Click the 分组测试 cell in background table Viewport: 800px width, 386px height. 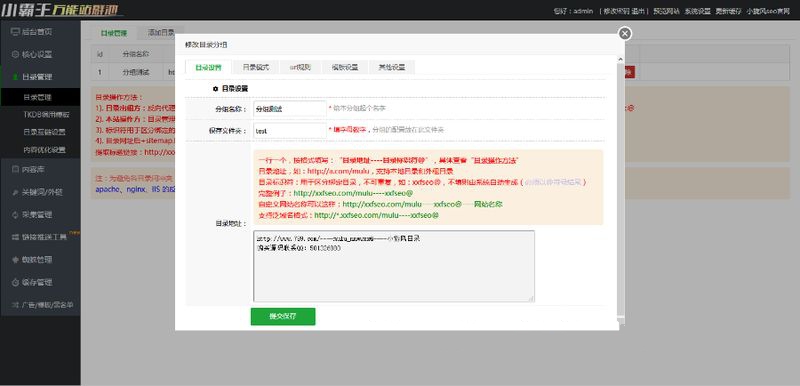point(136,72)
